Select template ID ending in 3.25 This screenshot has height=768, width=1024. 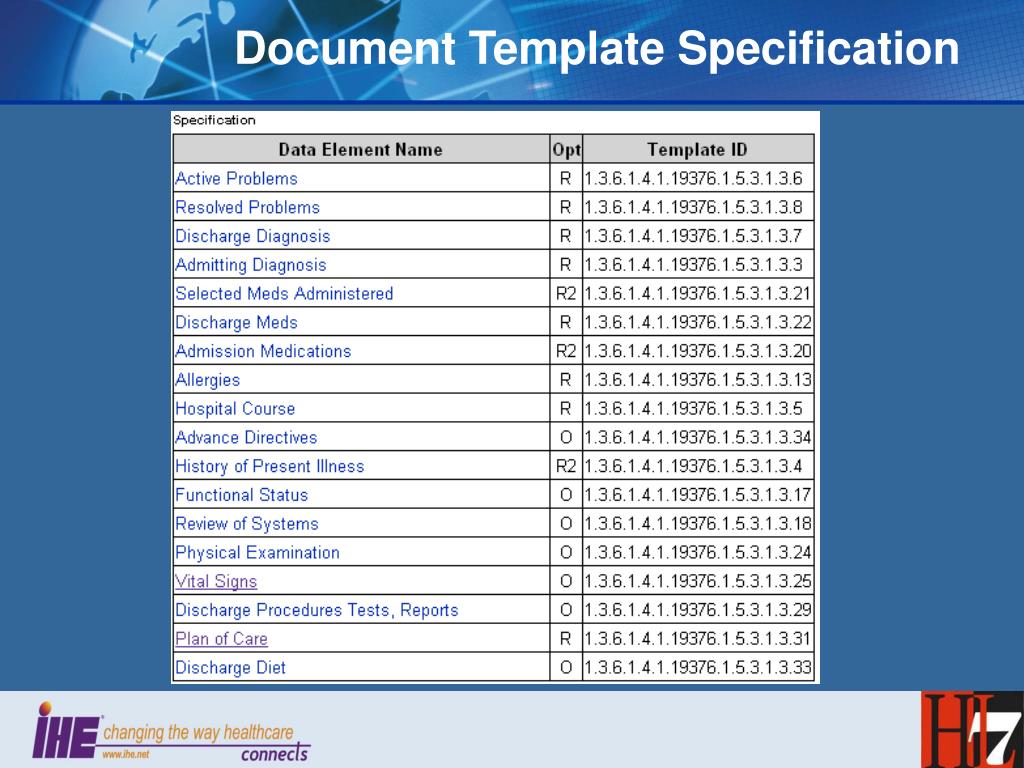697,581
